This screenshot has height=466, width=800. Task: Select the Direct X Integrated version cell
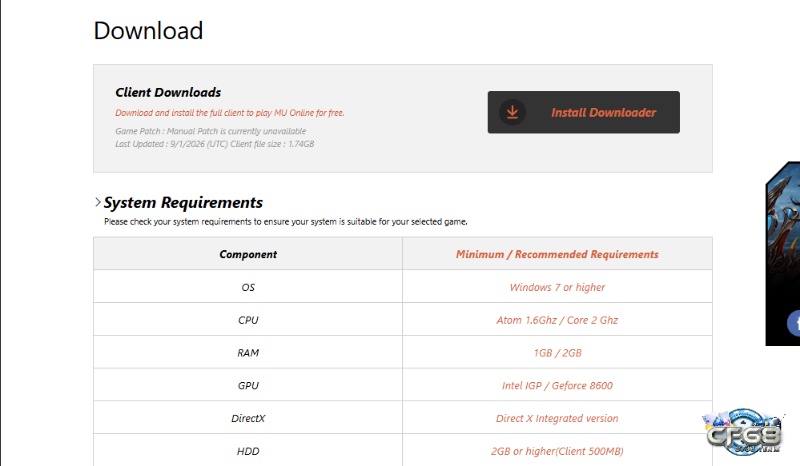pyautogui.click(x=557, y=418)
